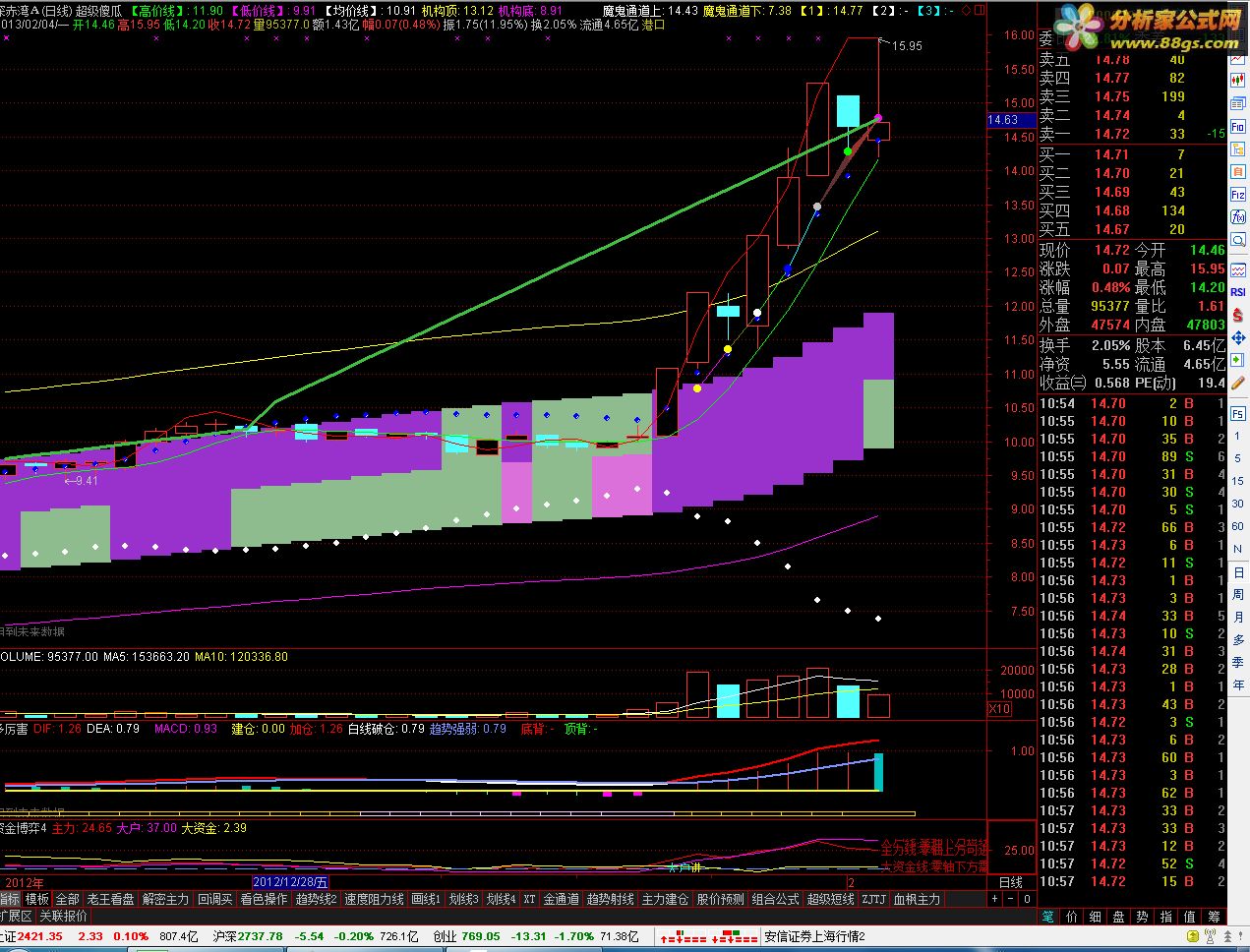Select the 年 yearly period

(x=1238, y=684)
